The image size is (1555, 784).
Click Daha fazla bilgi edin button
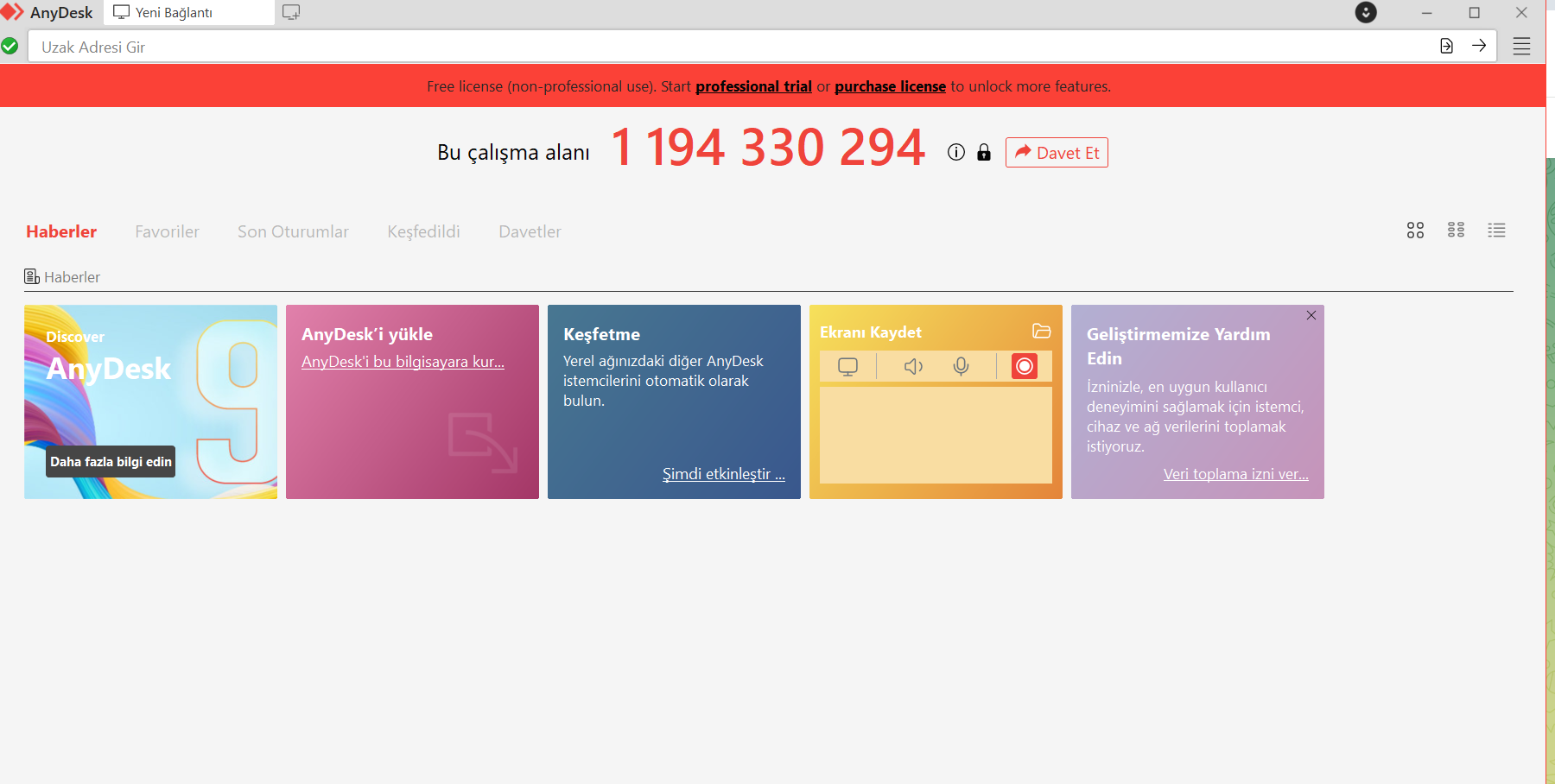[x=111, y=462]
